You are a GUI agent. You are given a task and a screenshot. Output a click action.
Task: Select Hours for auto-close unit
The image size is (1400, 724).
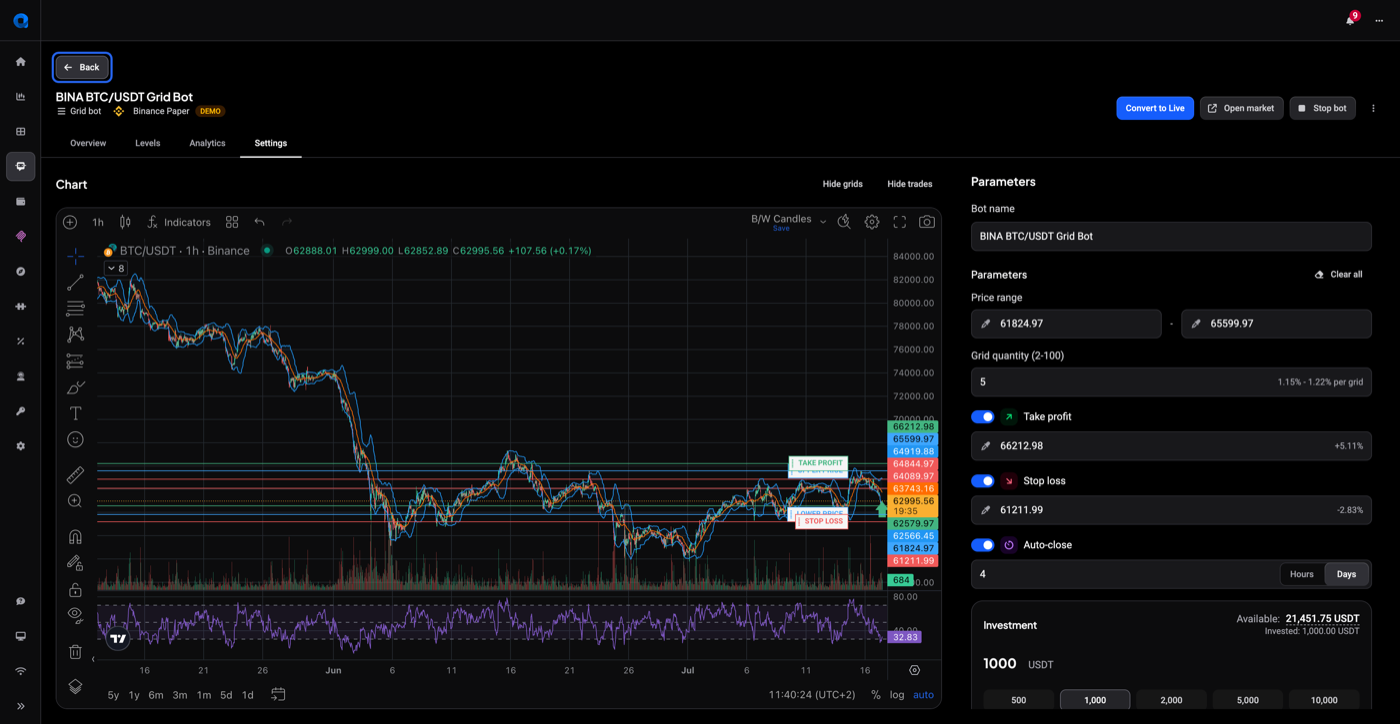pyautogui.click(x=1302, y=574)
